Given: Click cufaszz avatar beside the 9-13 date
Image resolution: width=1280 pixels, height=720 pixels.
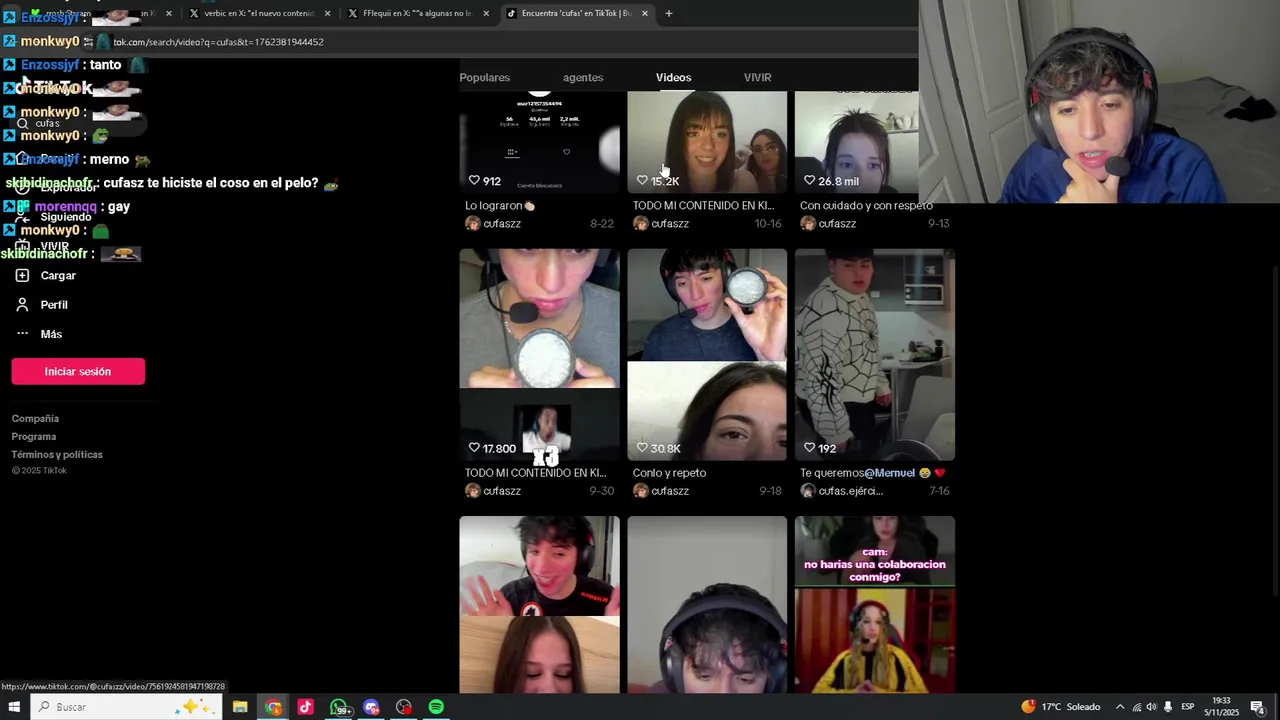Looking at the screenshot, I should tap(808, 223).
